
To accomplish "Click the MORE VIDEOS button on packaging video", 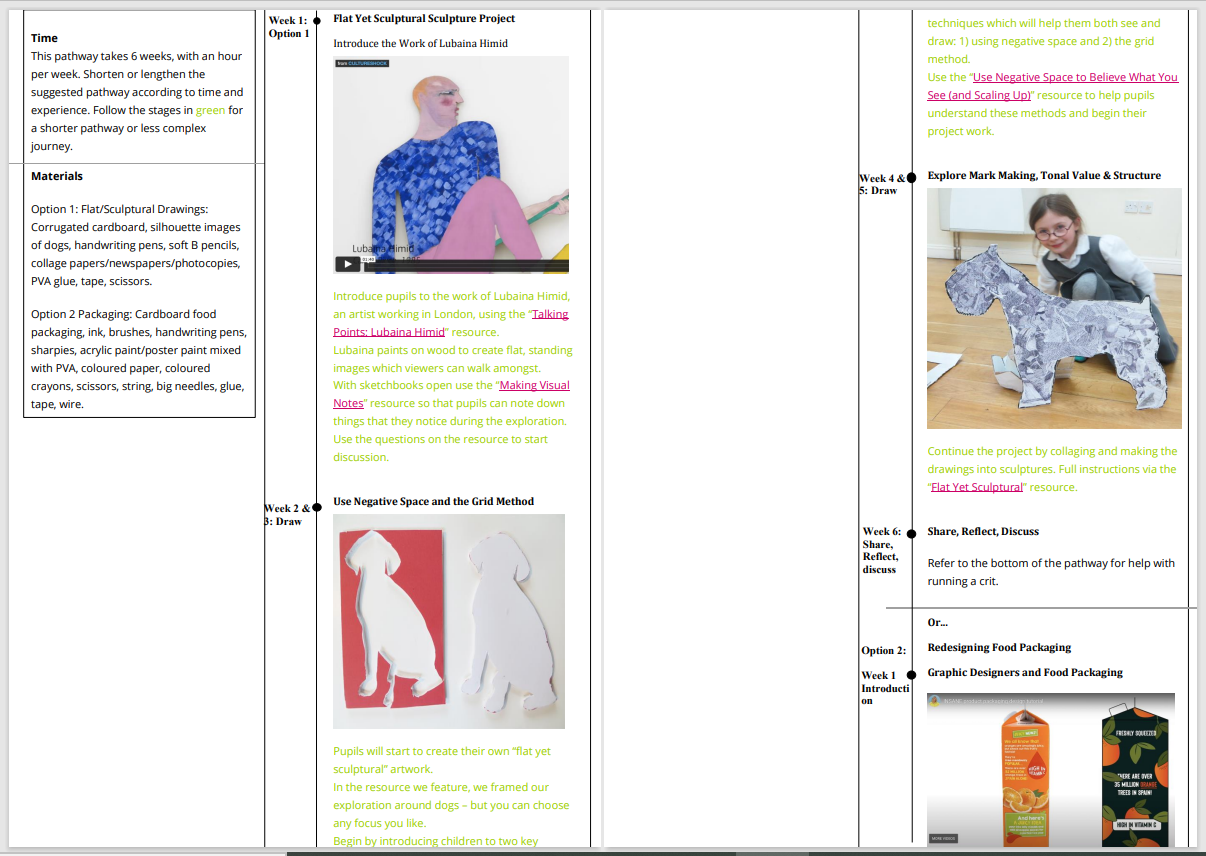I will (x=942, y=838).
